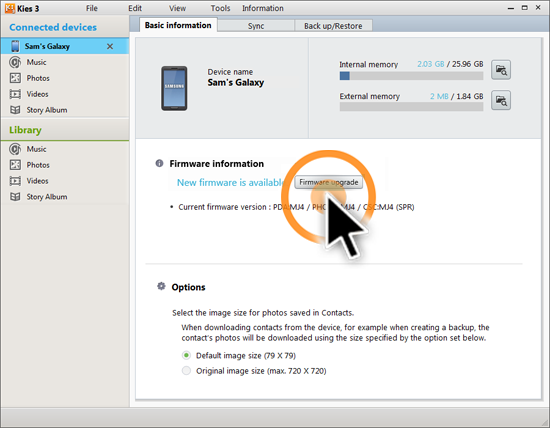This screenshot has height=428, width=550.
Task: Select Default image size (79 X 79)
Action: click(186, 355)
